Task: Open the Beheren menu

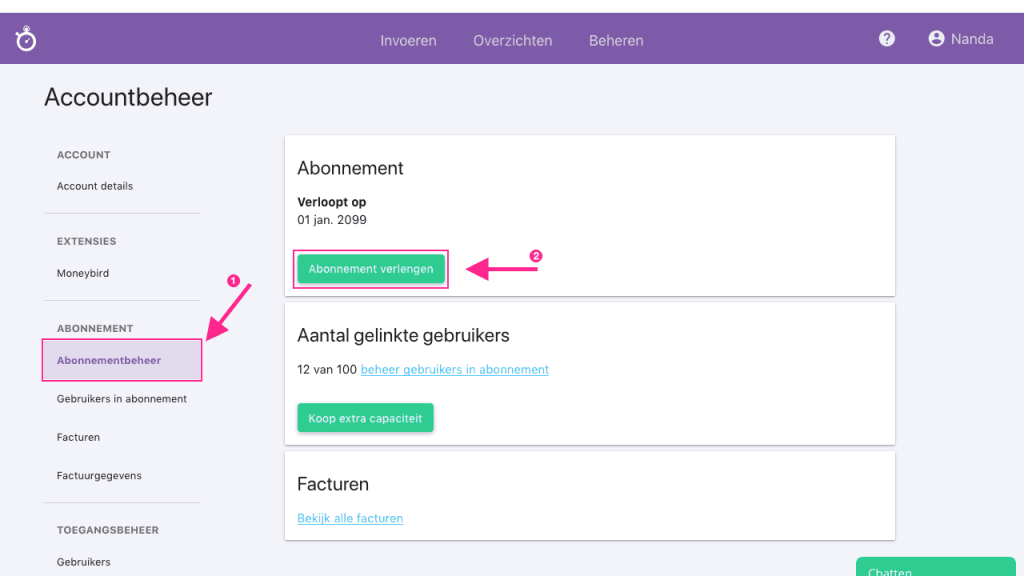Action: point(616,41)
